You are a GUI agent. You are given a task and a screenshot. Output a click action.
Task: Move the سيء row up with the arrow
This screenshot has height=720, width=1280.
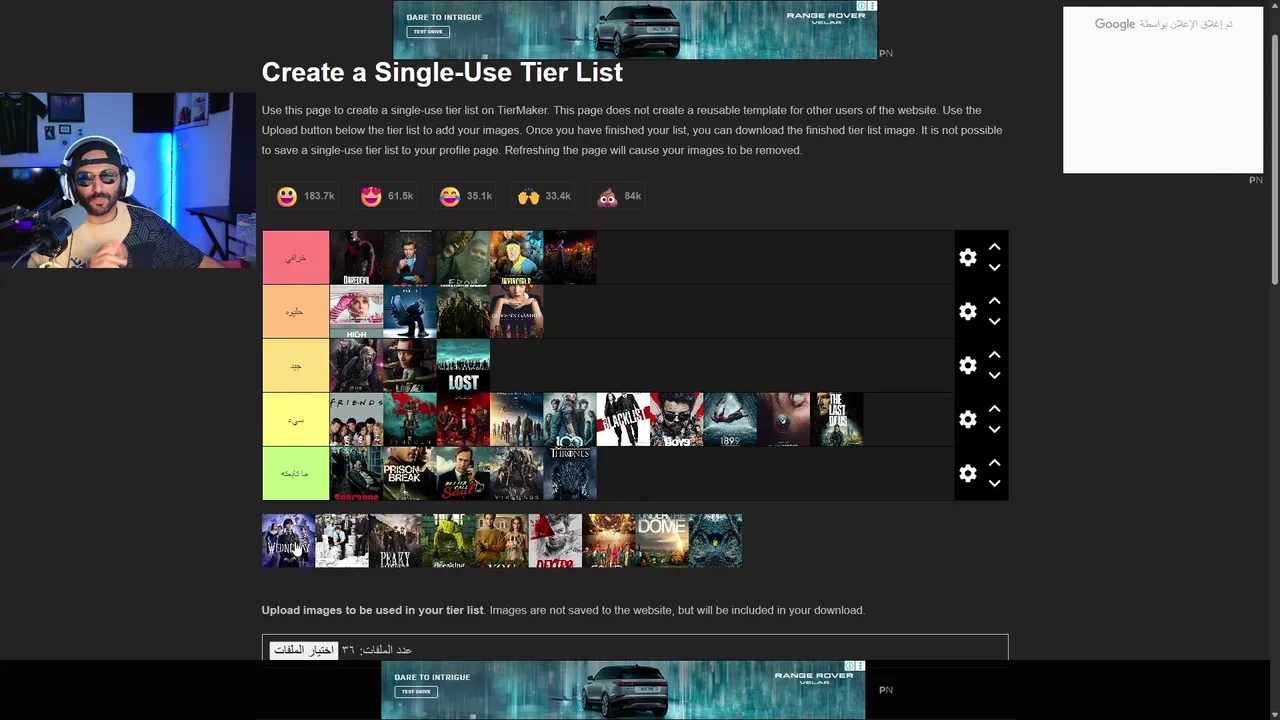[994, 409]
